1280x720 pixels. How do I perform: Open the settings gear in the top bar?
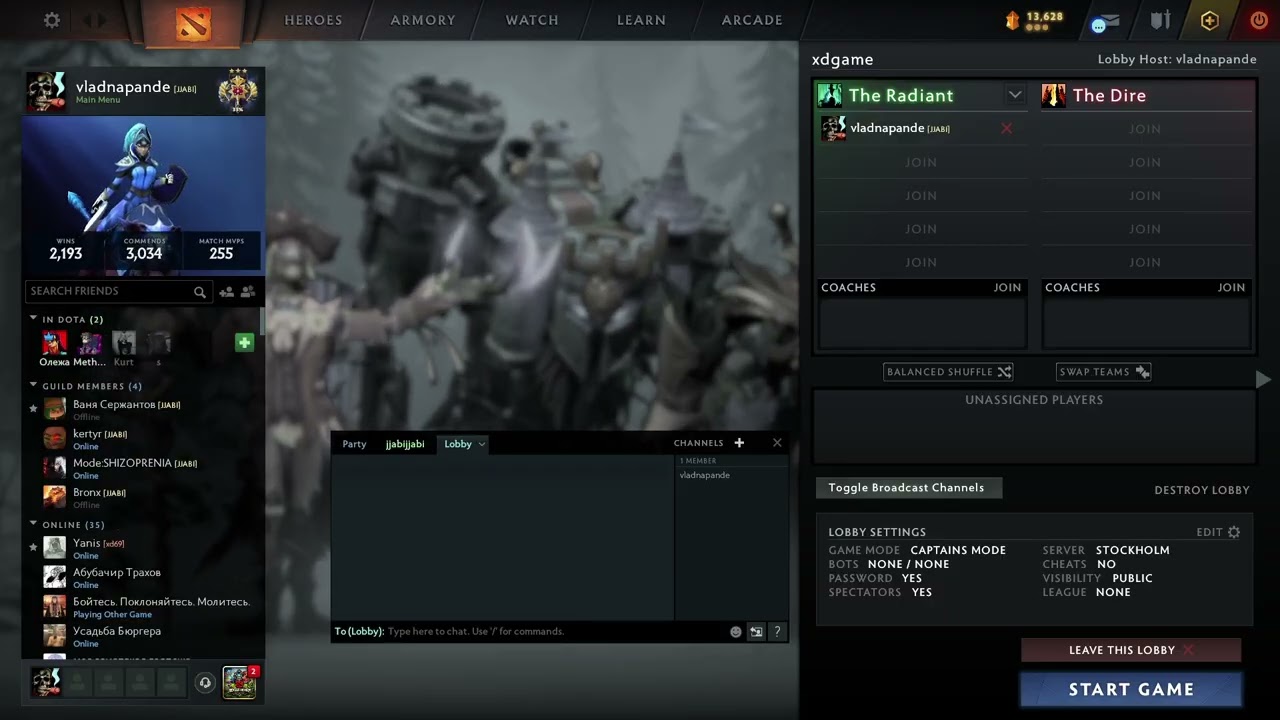tap(52, 20)
